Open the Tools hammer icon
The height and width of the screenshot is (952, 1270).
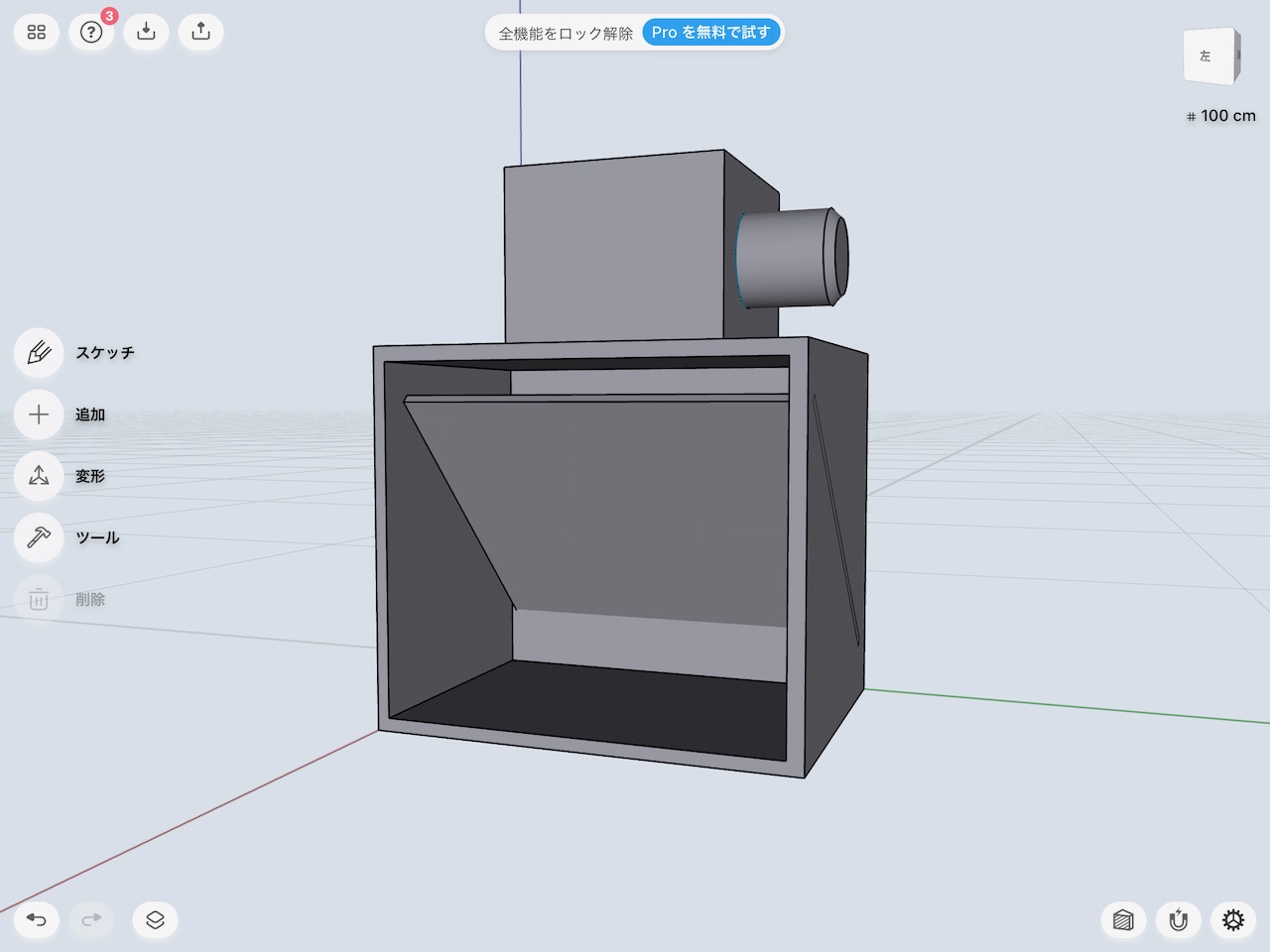coord(39,537)
